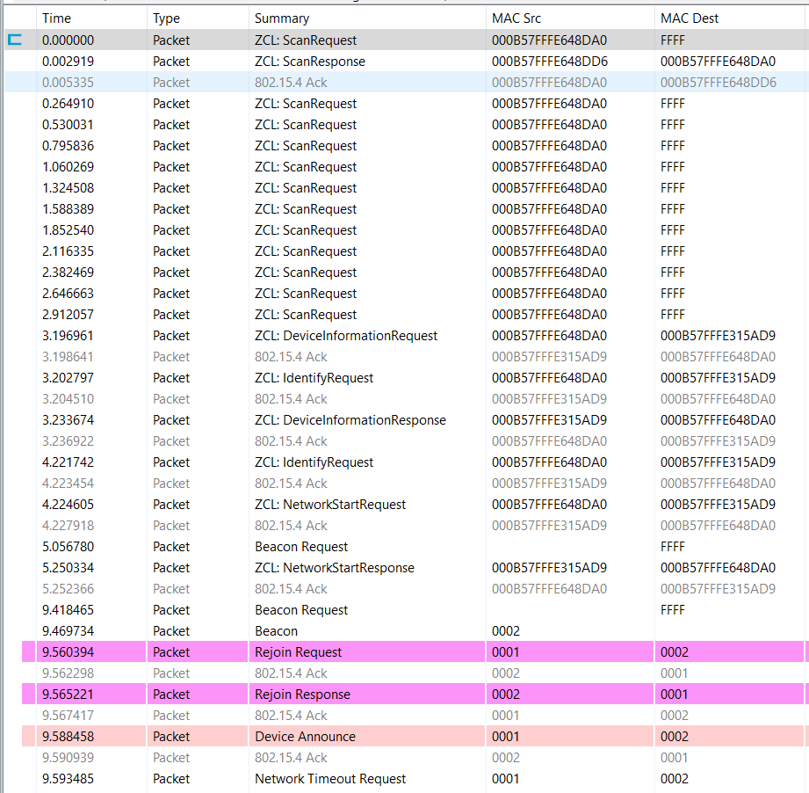The image size is (809, 793).
Task: Select the IdentifyRequest packet at 3.202797
Action: click(314, 378)
